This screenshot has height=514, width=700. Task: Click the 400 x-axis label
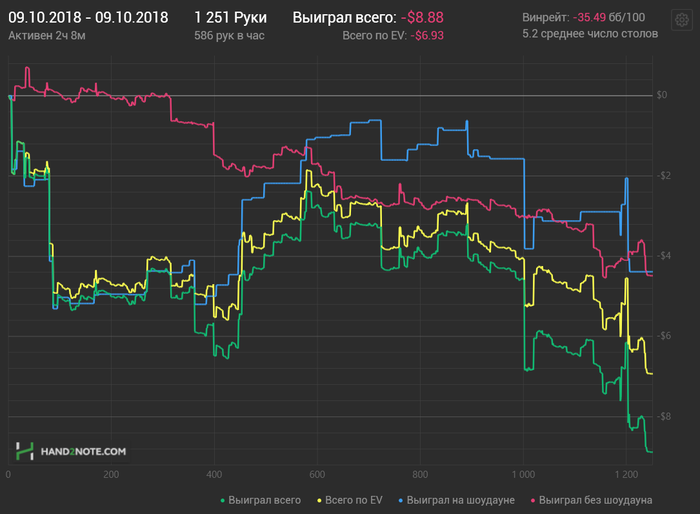(x=214, y=475)
